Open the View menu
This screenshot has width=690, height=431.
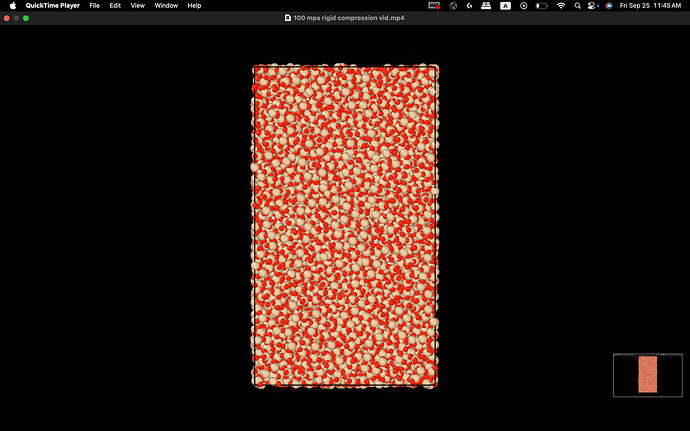[138, 6]
